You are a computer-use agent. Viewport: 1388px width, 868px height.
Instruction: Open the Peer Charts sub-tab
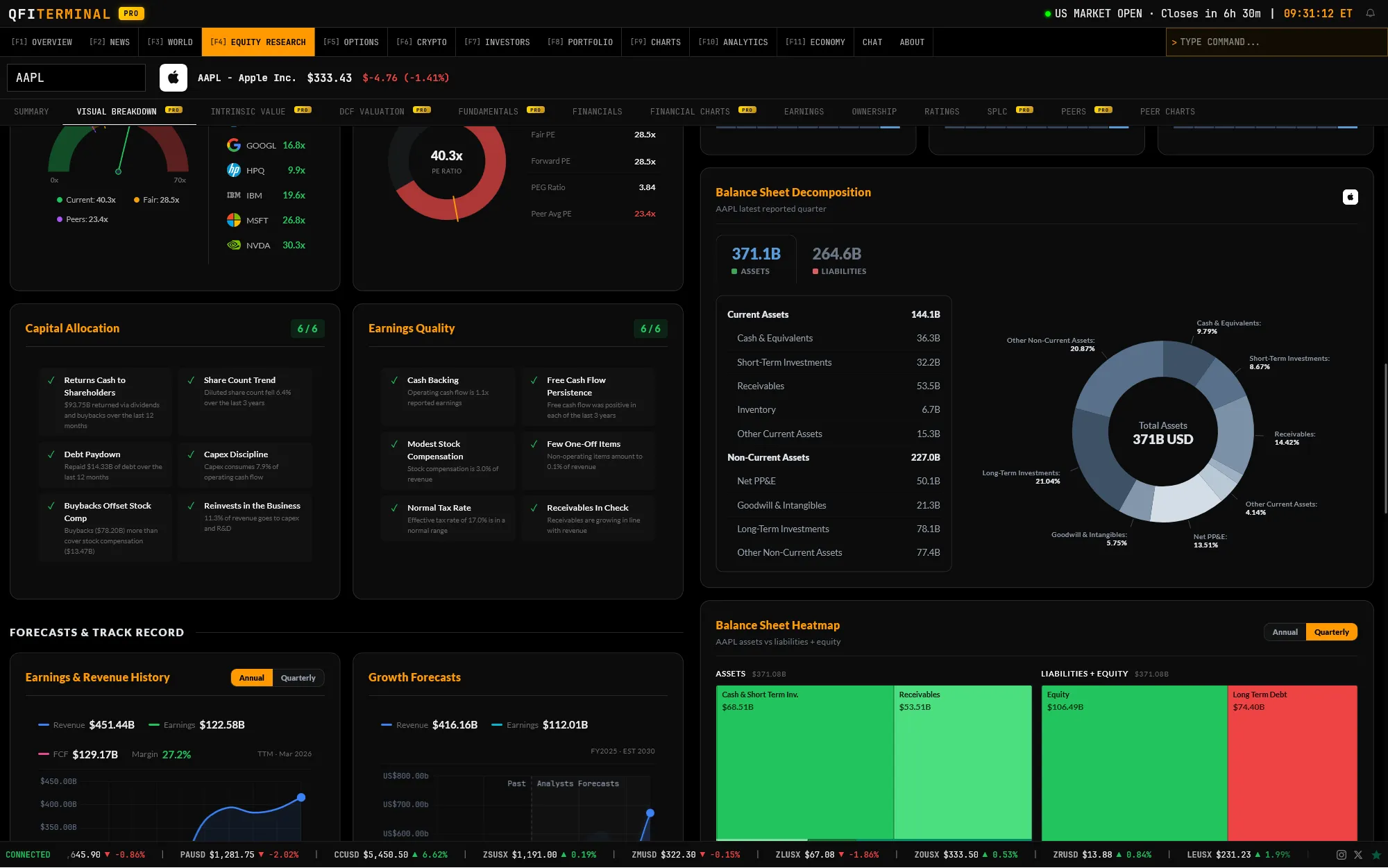[x=1167, y=112]
